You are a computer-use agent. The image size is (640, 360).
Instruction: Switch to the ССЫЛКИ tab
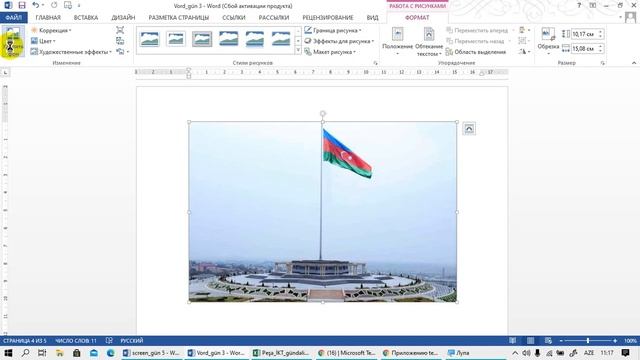tap(233, 18)
